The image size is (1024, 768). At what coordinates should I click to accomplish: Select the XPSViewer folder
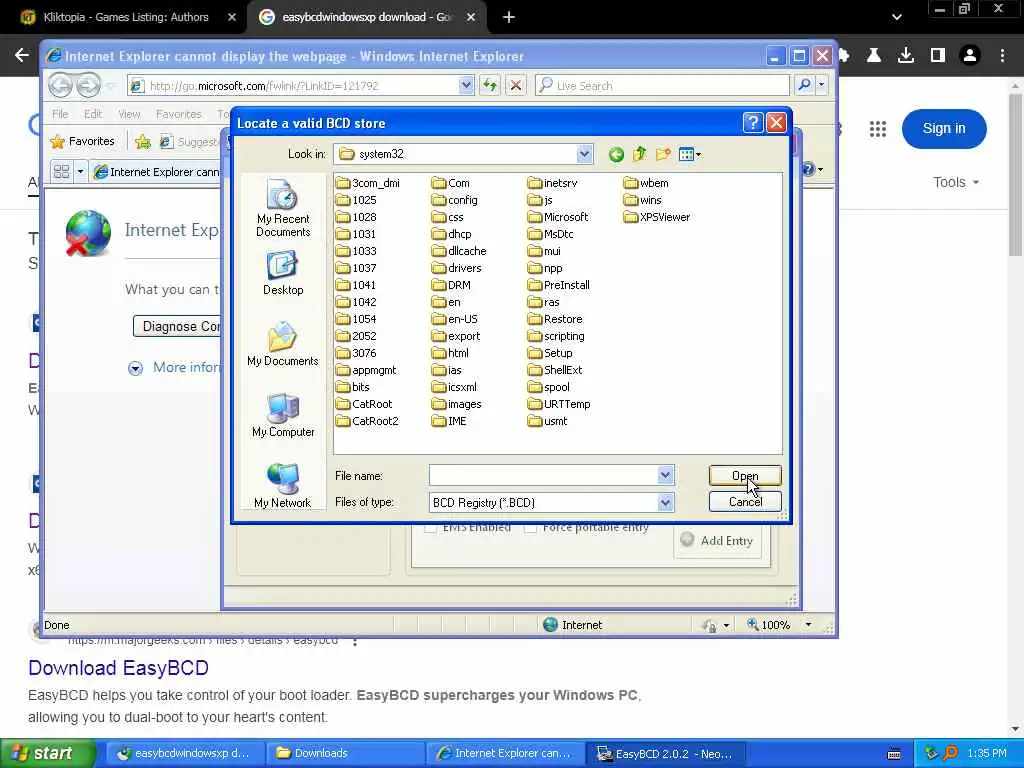(656, 217)
